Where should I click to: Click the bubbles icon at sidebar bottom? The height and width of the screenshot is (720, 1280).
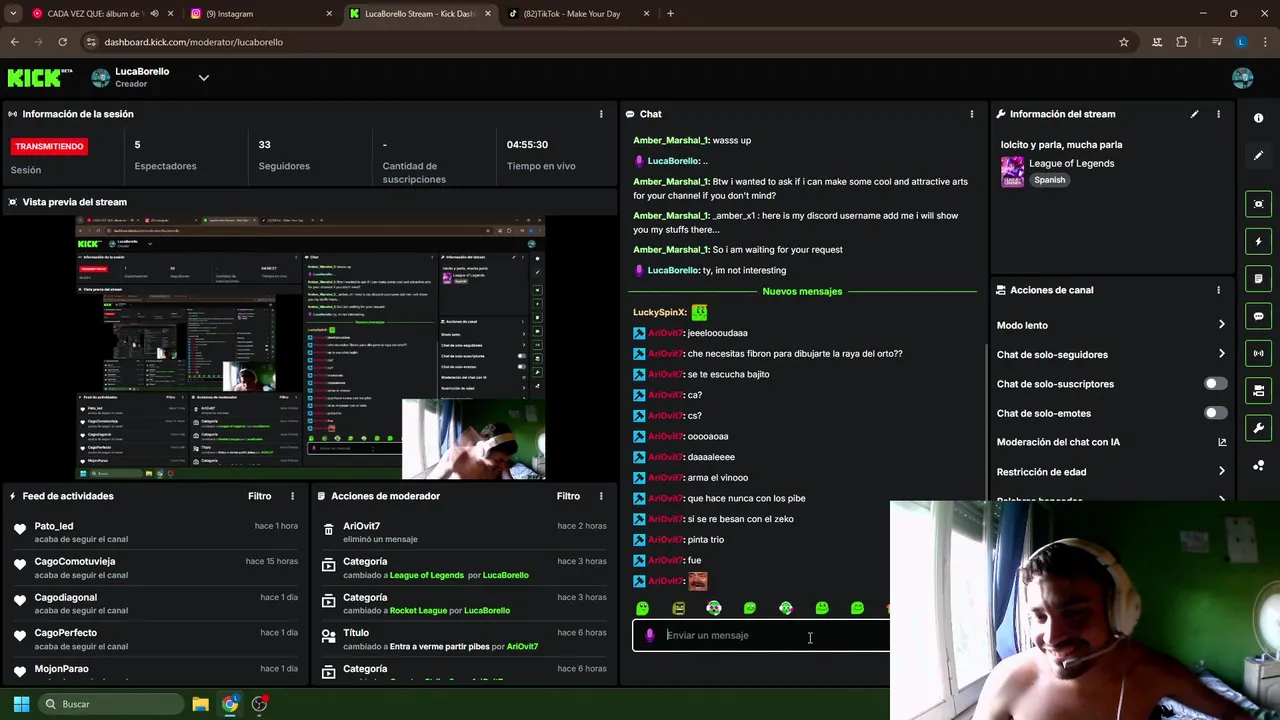1258,466
